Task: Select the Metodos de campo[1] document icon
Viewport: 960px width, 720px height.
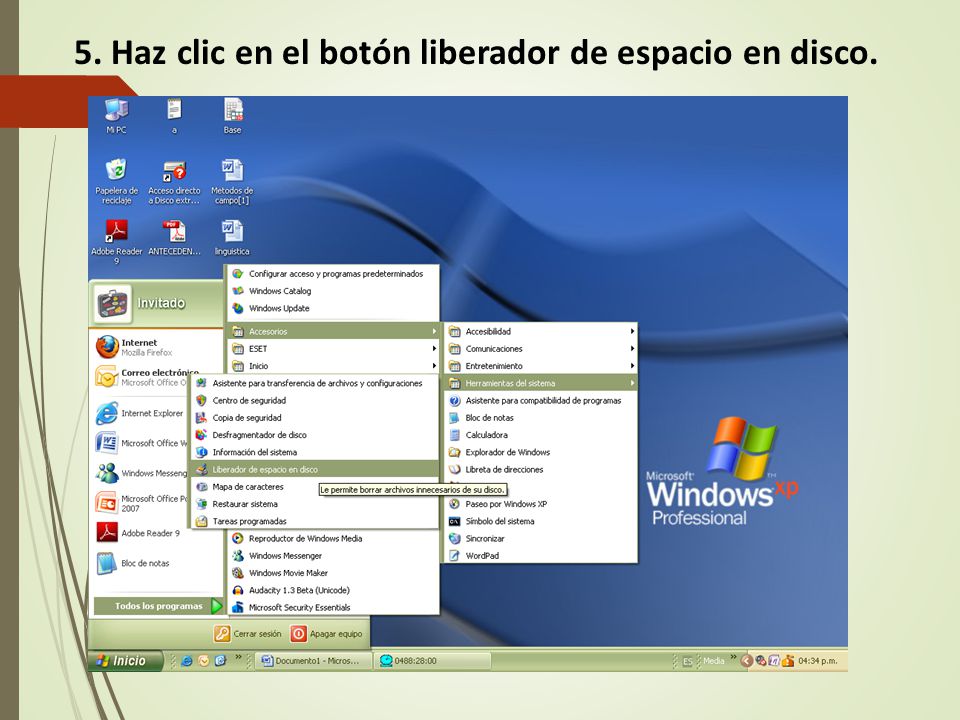Action: tap(232, 181)
